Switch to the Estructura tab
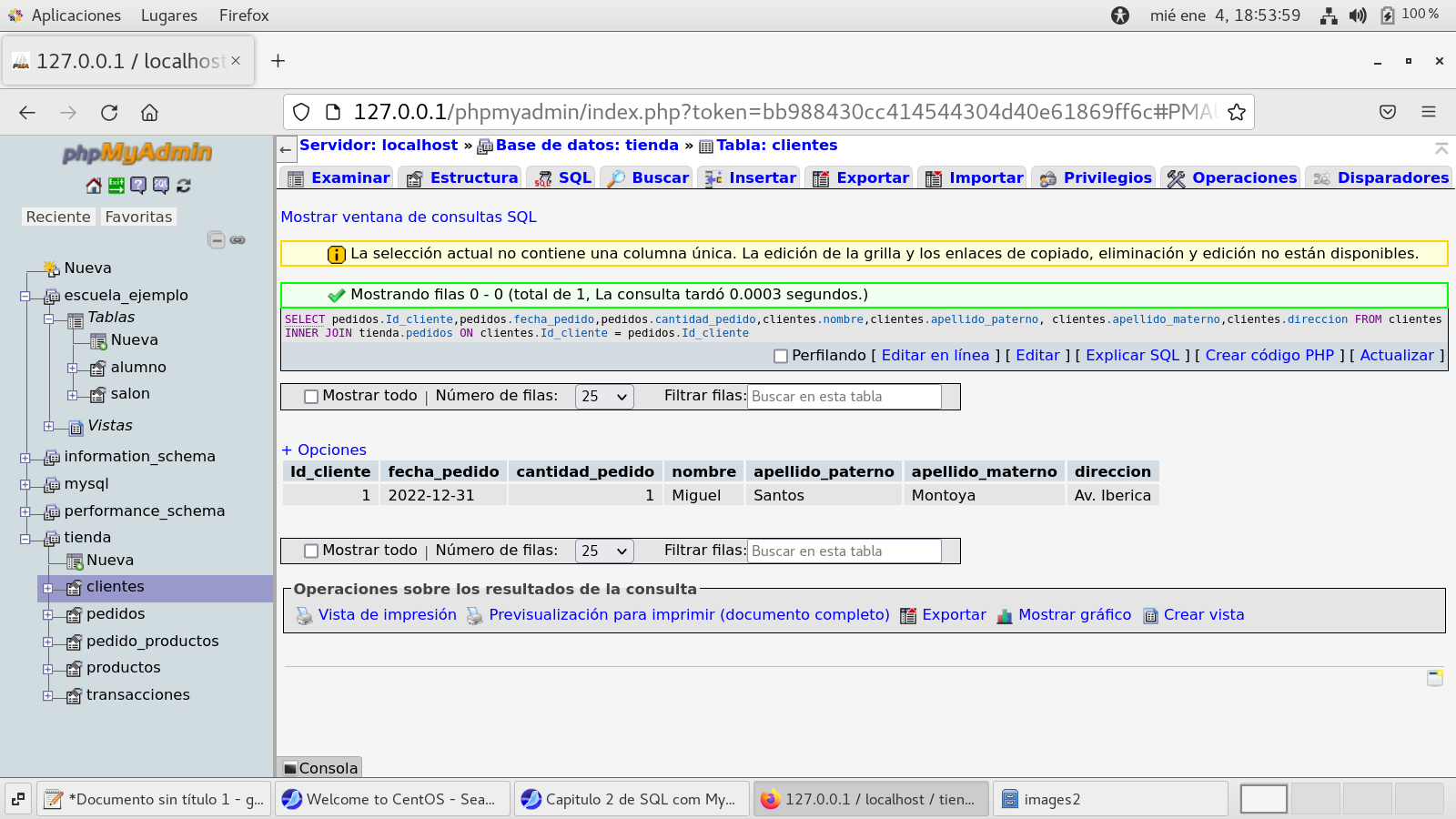1456x819 pixels. [472, 178]
